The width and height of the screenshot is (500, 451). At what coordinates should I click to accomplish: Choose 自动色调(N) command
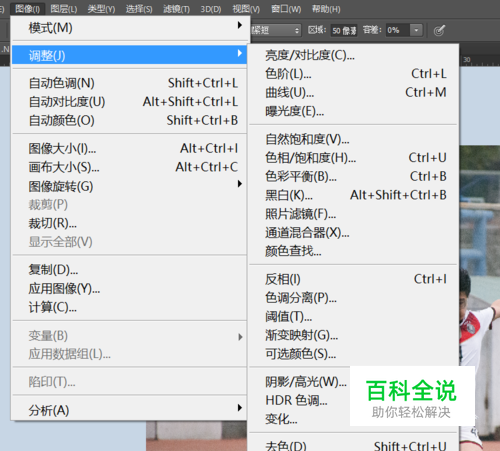[x=129, y=83]
